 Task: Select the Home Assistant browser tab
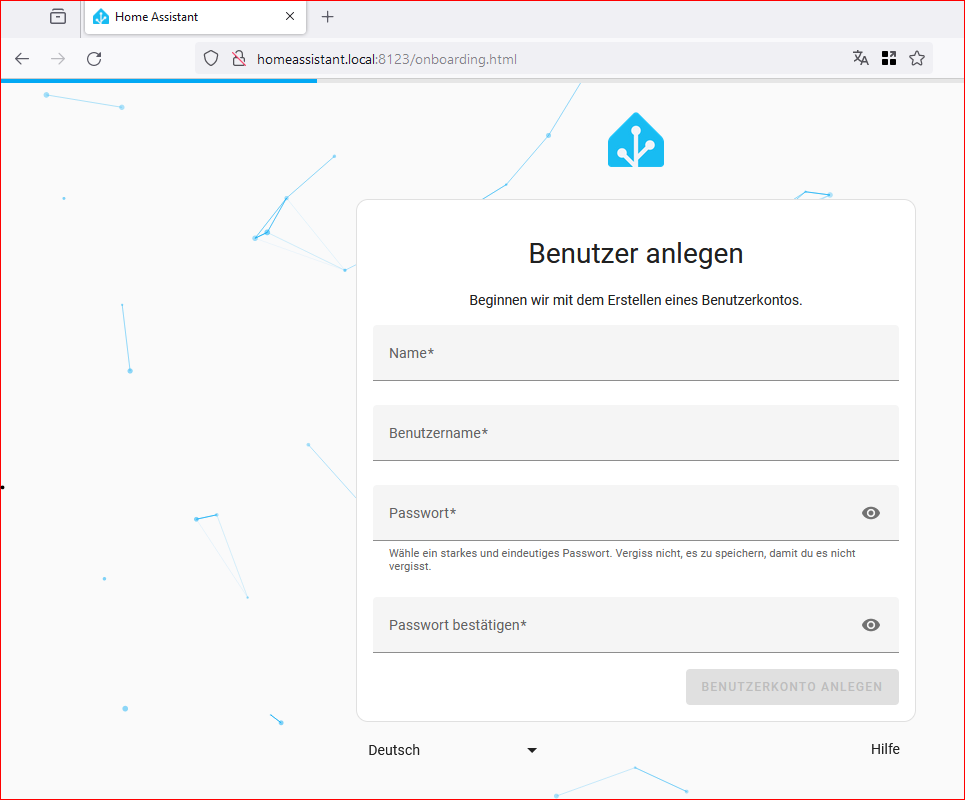click(195, 17)
